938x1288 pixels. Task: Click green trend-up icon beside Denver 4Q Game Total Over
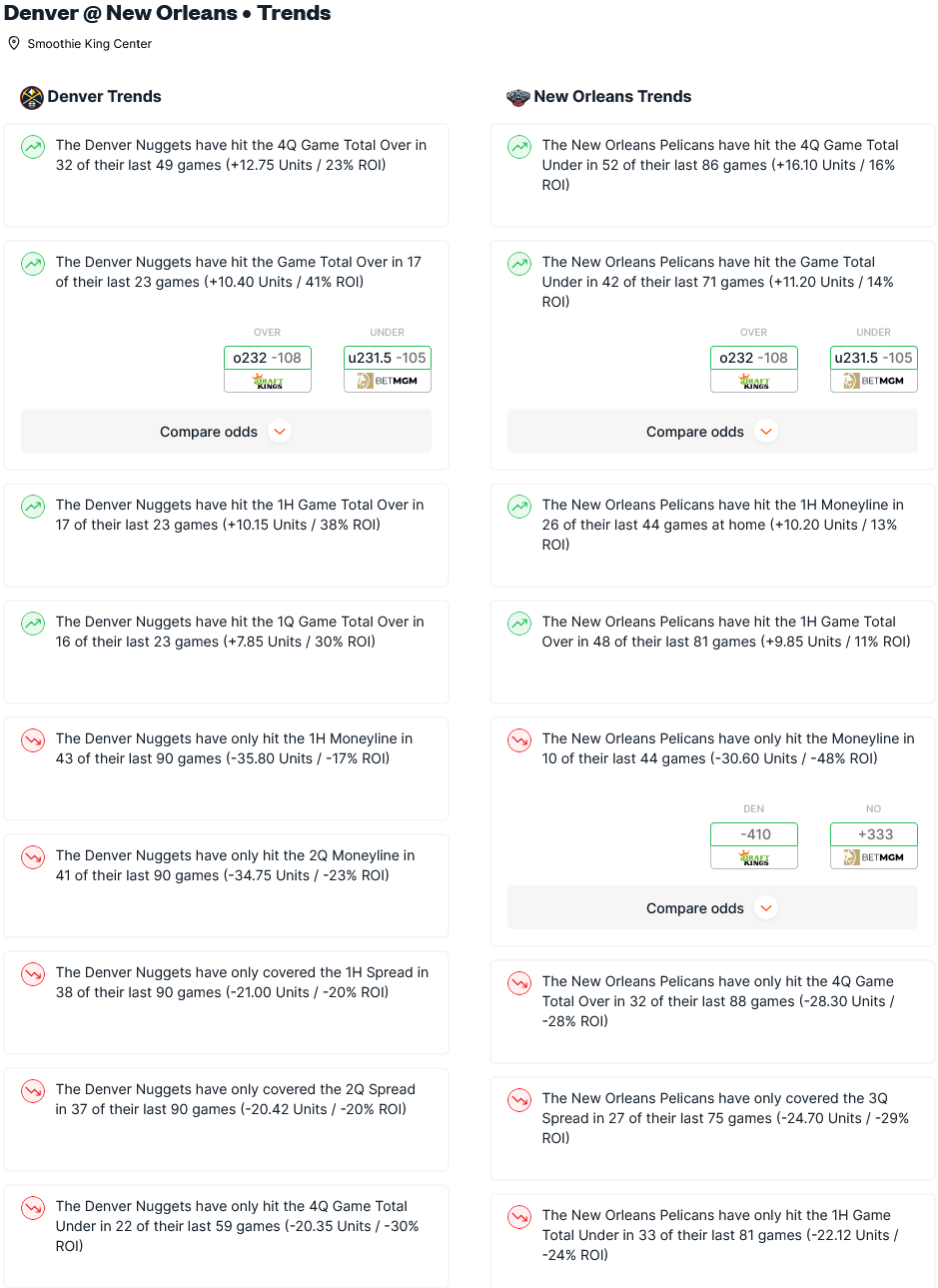click(x=34, y=148)
